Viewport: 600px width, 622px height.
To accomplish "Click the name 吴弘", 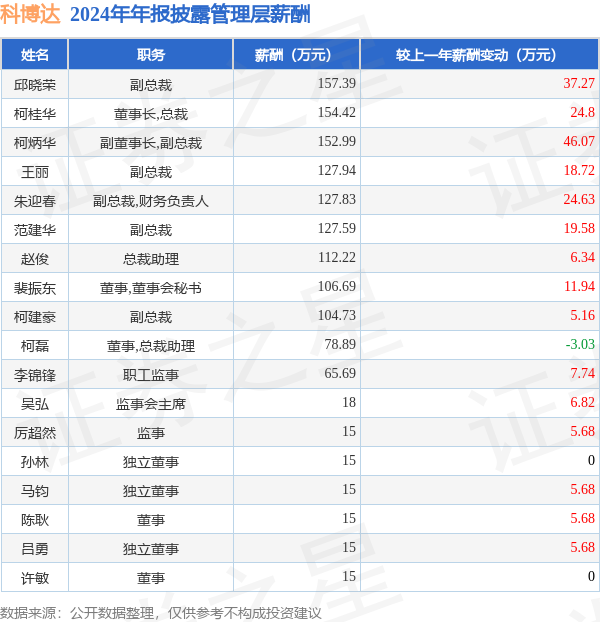I will pyautogui.click(x=35, y=404).
